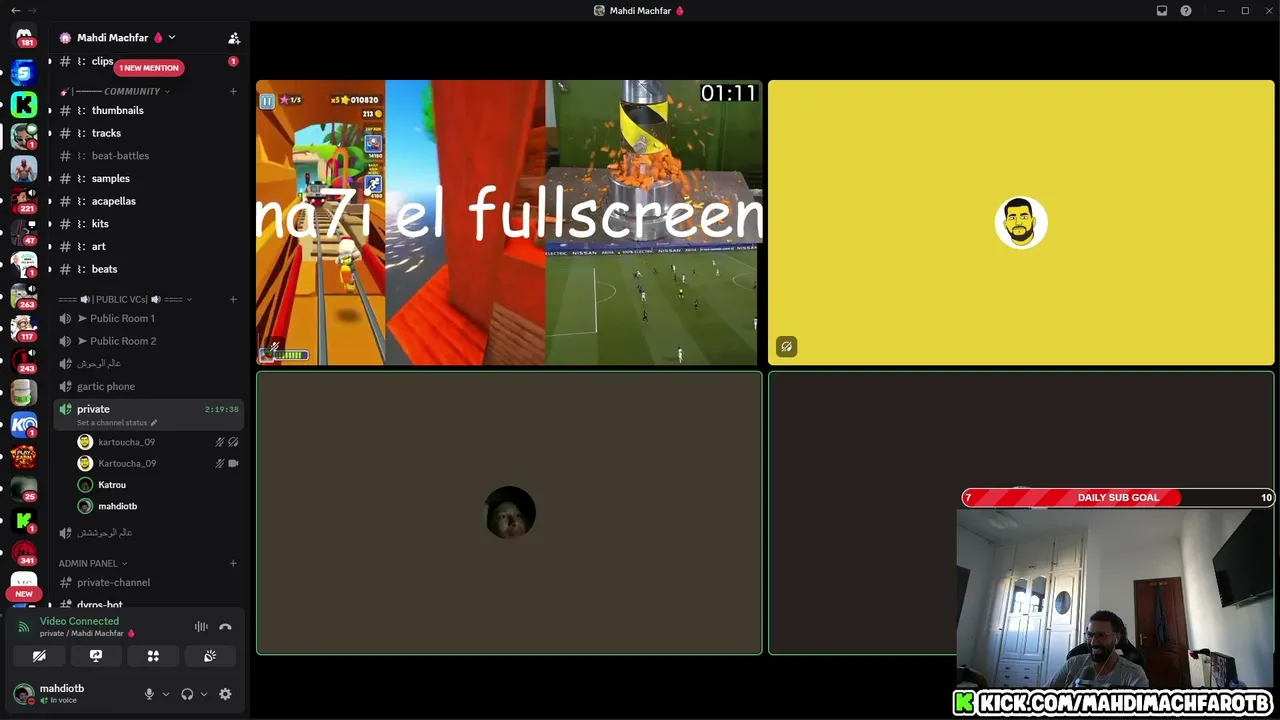The width and height of the screenshot is (1280, 720).
Task: Toggle headphone deafen
Action: (187, 694)
